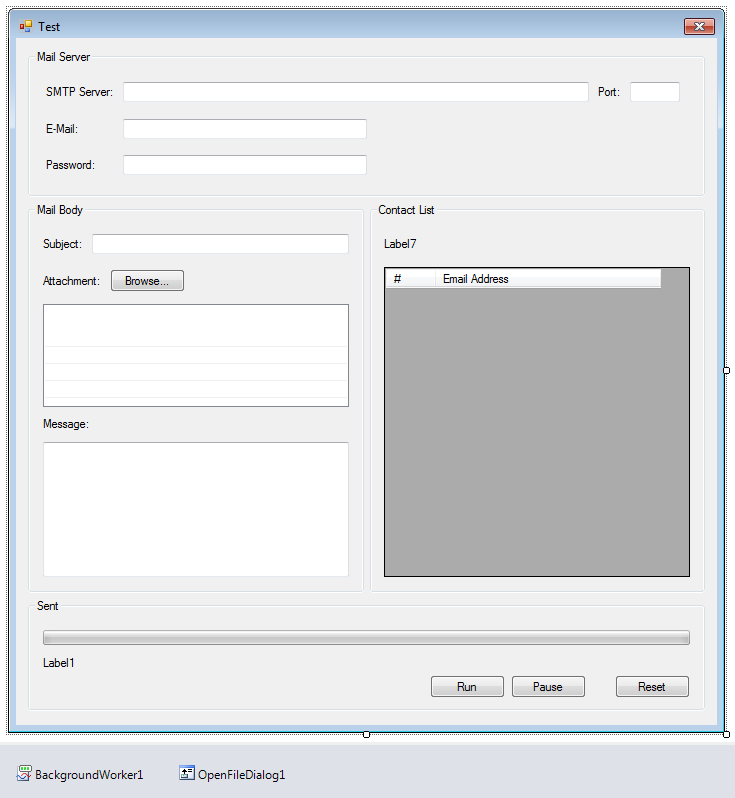Select the Sent group box caption
735x798 pixels.
(x=47, y=606)
